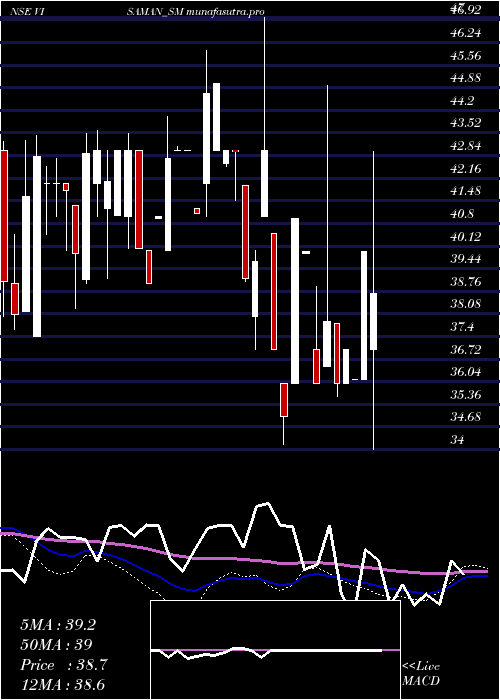Screen dimensions: 500x700
Task: Click the 43.52 price axis label
Action: (466, 123)
